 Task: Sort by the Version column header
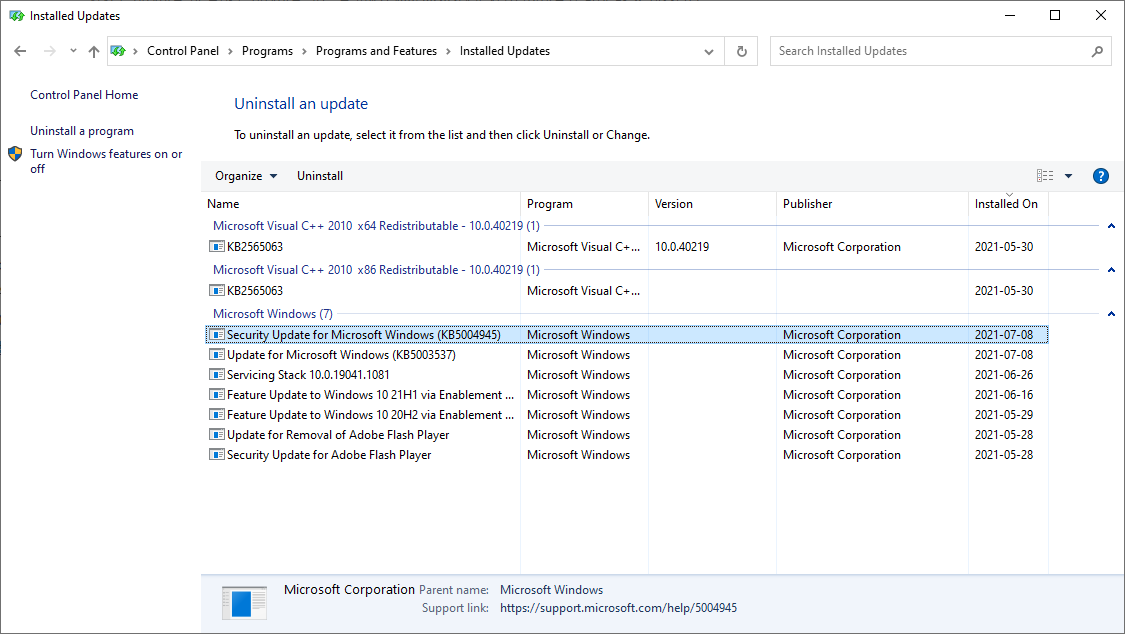[x=712, y=204]
